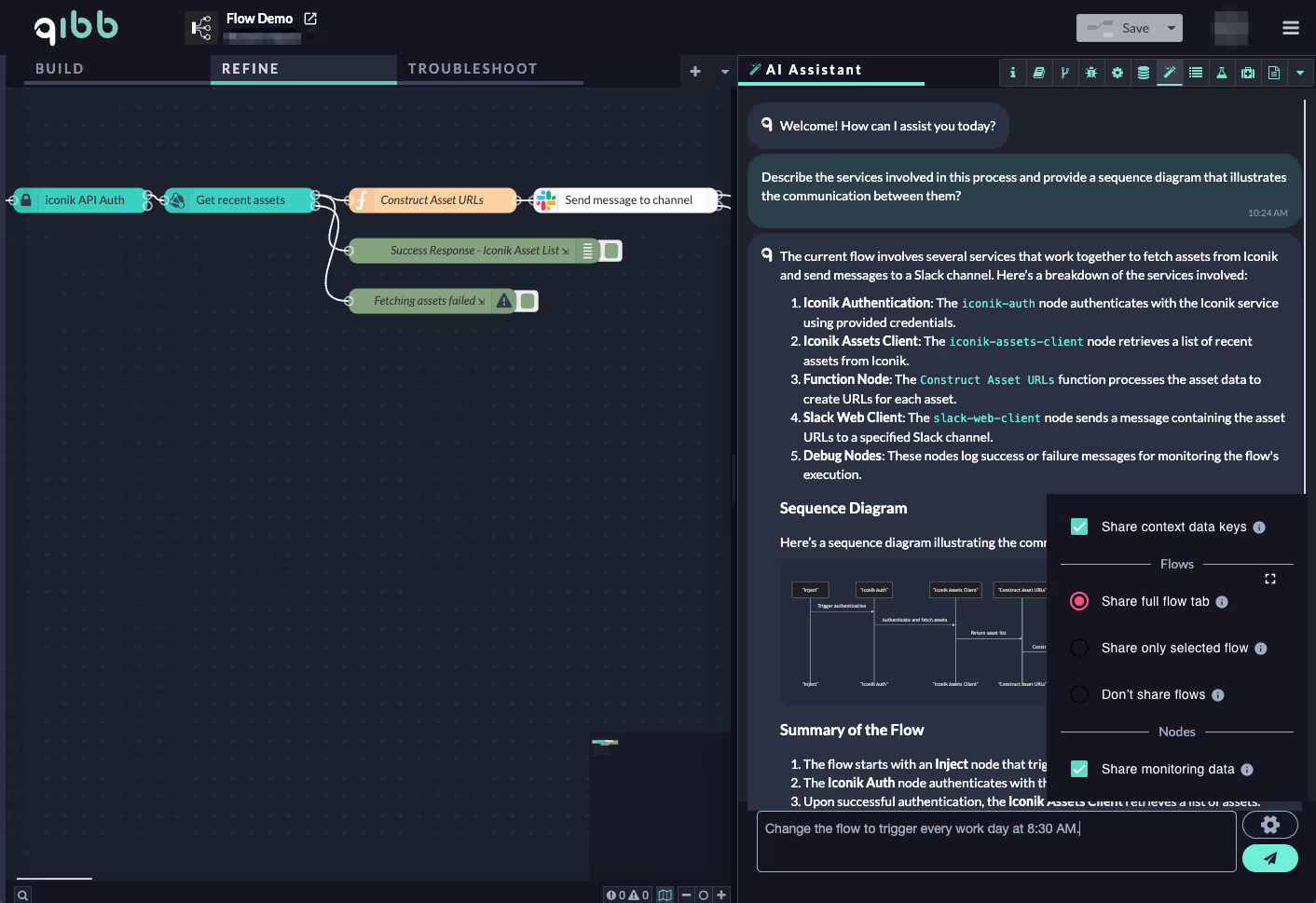Click the navigator minimap viewport marker
1316x903 pixels.
coord(605,743)
